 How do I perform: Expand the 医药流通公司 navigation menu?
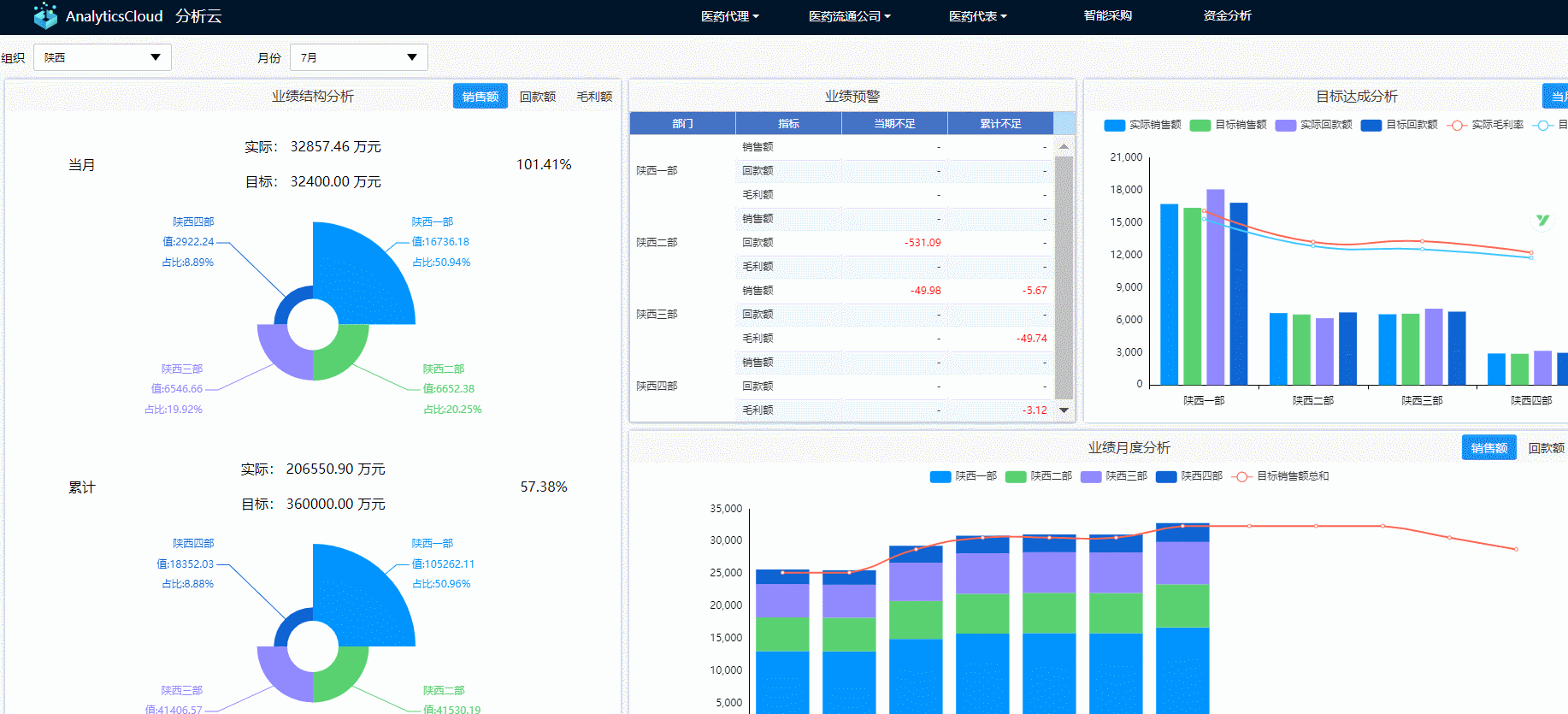[849, 16]
